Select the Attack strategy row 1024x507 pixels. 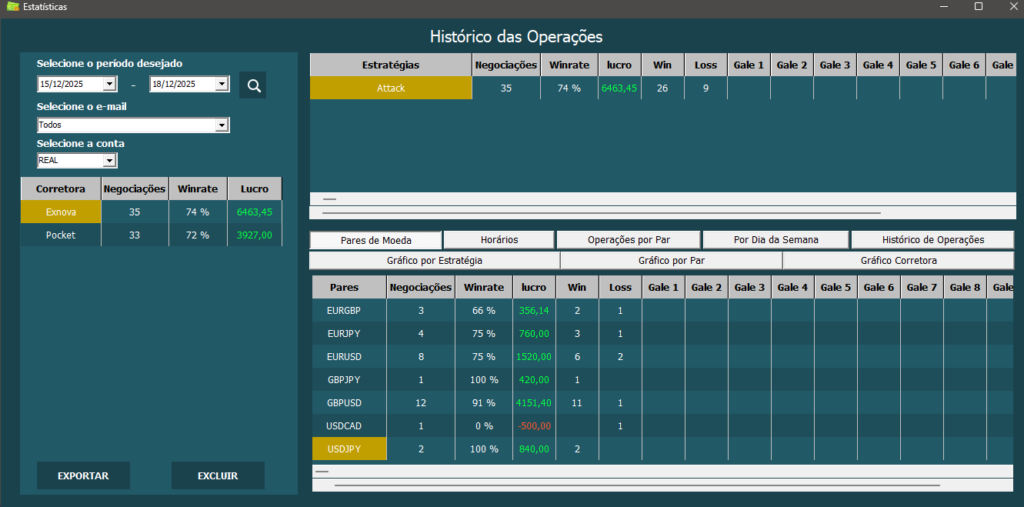point(390,88)
